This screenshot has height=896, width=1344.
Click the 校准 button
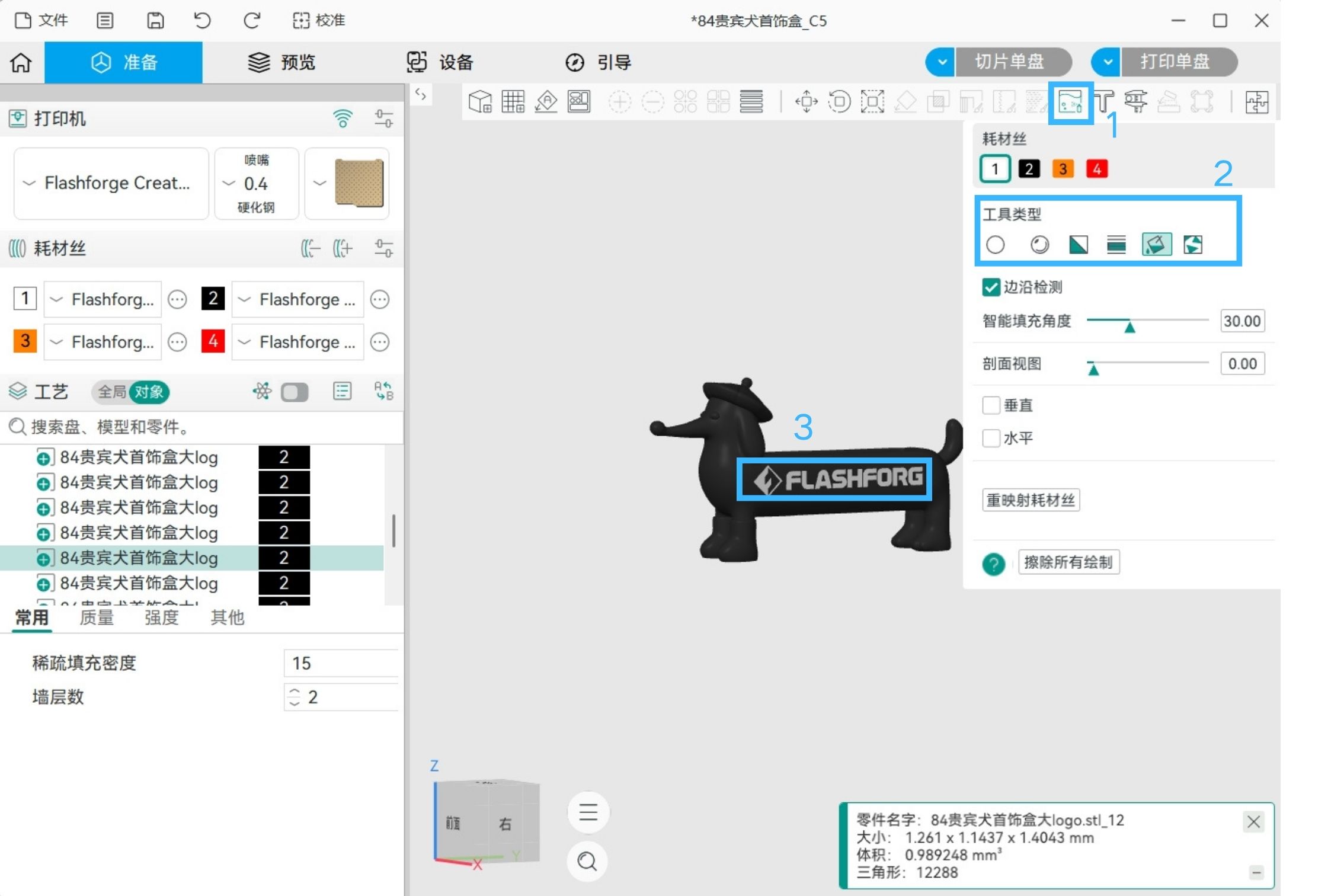[x=319, y=21]
